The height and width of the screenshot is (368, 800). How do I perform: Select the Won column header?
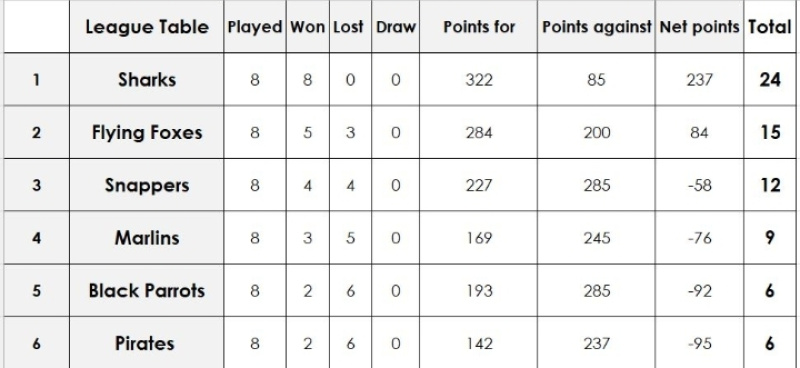point(308,27)
